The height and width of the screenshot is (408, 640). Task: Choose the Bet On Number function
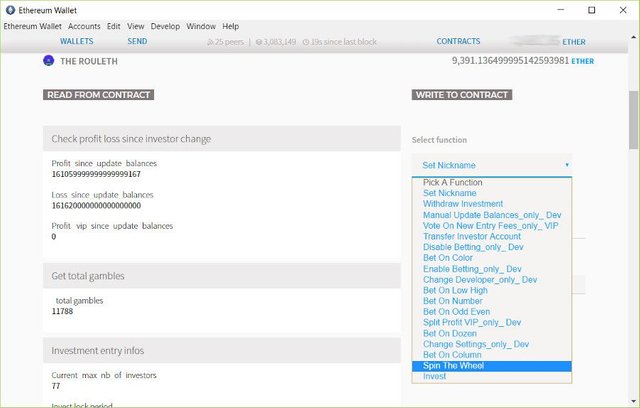tap(492, 301)
